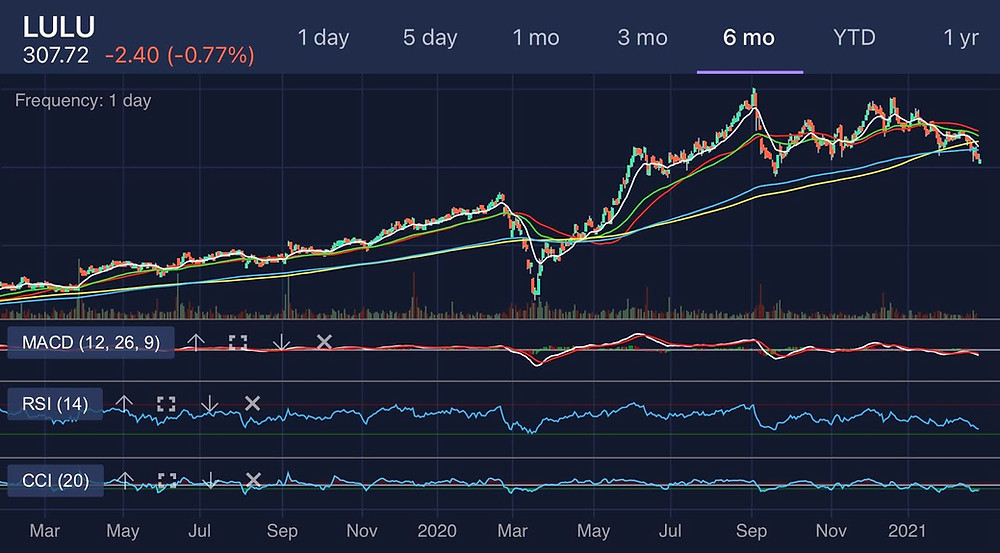Screen dimensions: 1000x553
Task: Move MACD indicator down with arrow icon
Action: pyautogui.click(x=281, y=343)
